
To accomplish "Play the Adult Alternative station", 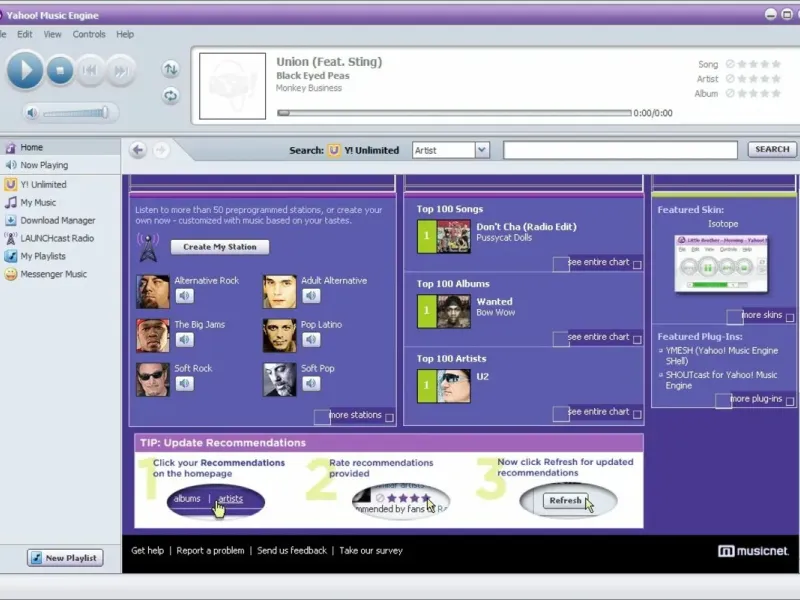I will pos(311,296).
